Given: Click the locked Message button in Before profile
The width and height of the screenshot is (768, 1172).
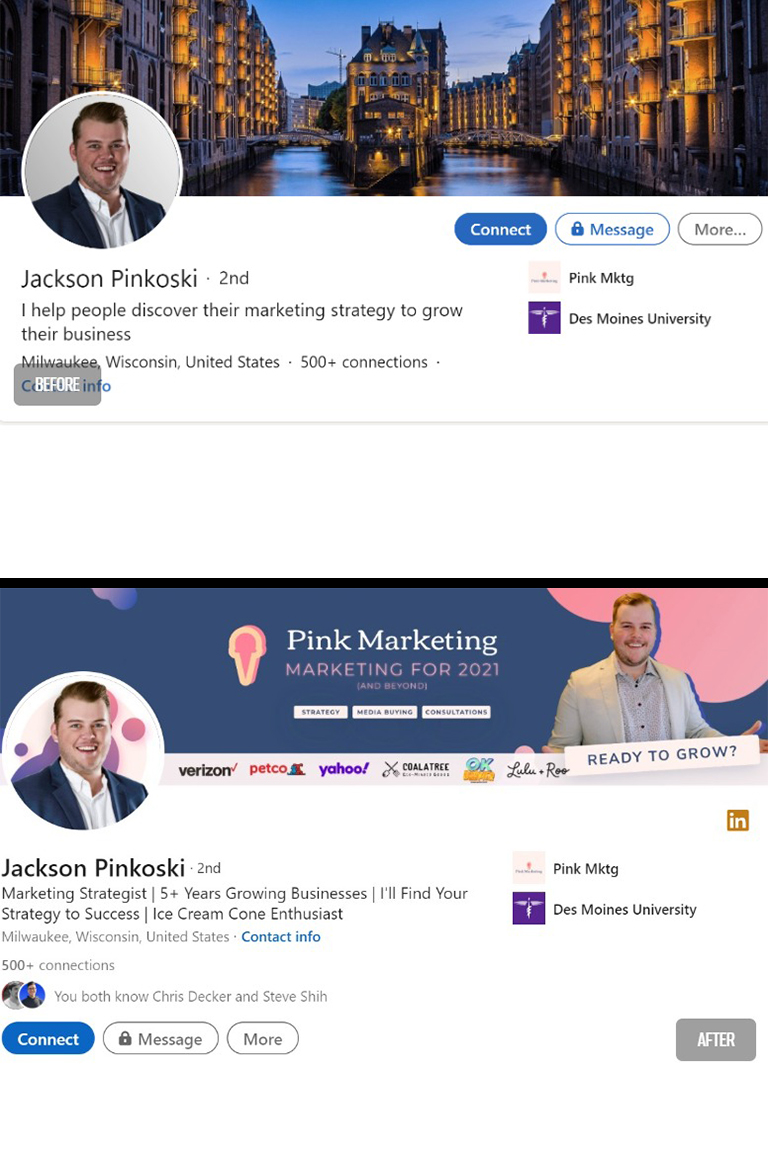Looking at the screenshot, I should pos(612,229).
